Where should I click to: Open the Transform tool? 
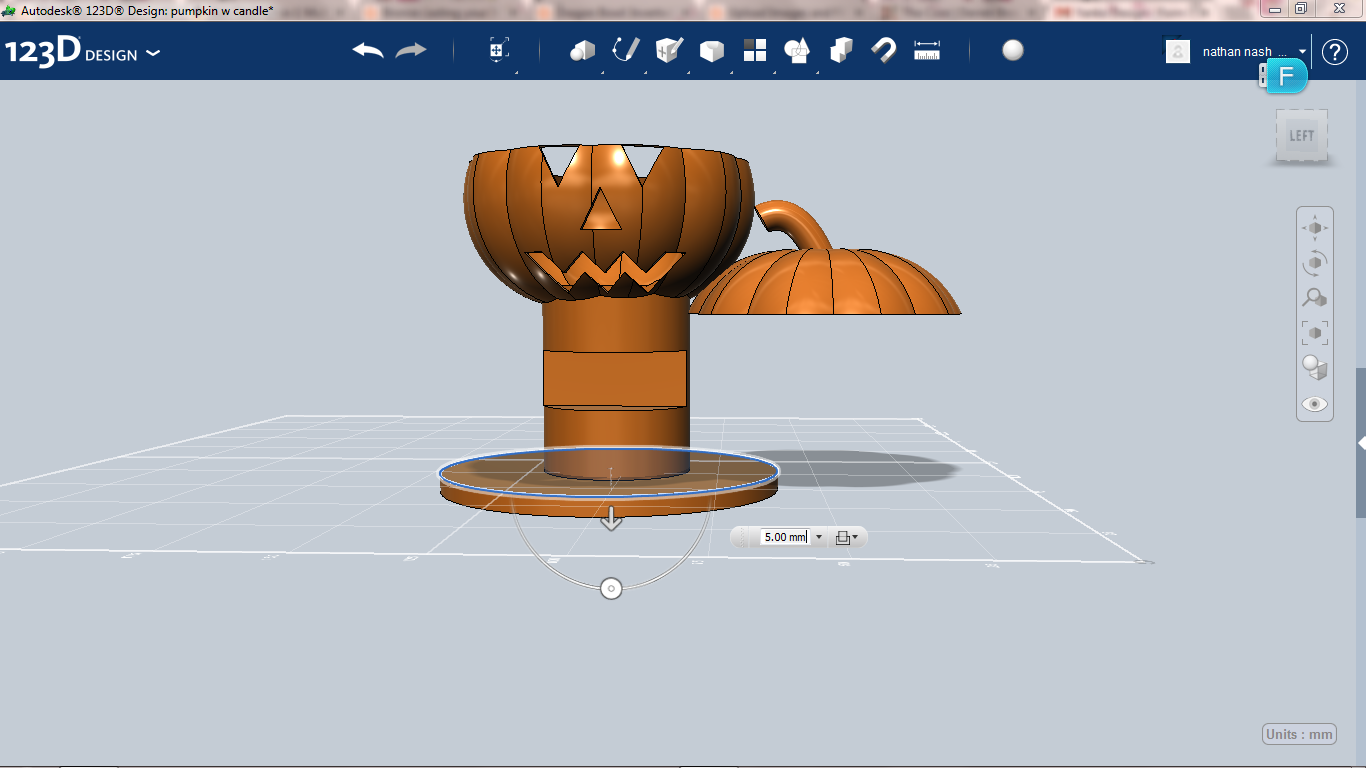click(499, 51)
